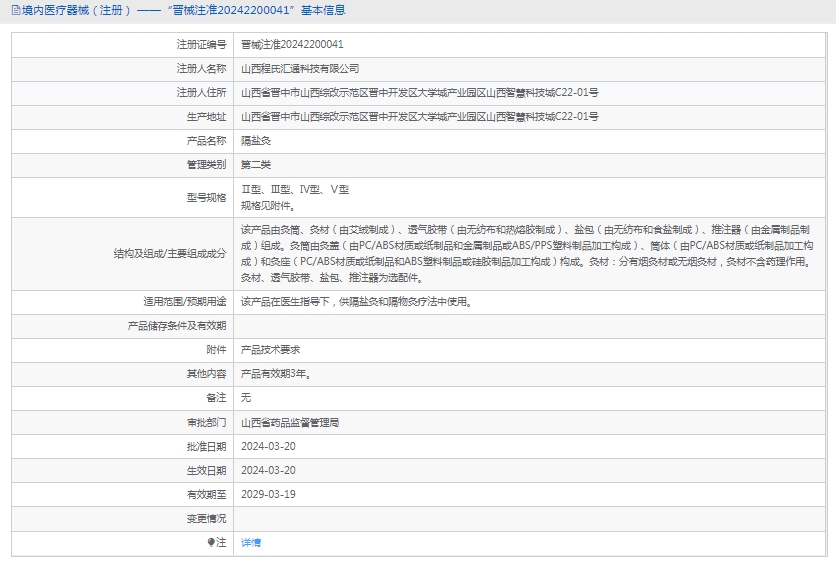
Task: Click the attachment value 产品技术要求
Action: click(270, 350)
